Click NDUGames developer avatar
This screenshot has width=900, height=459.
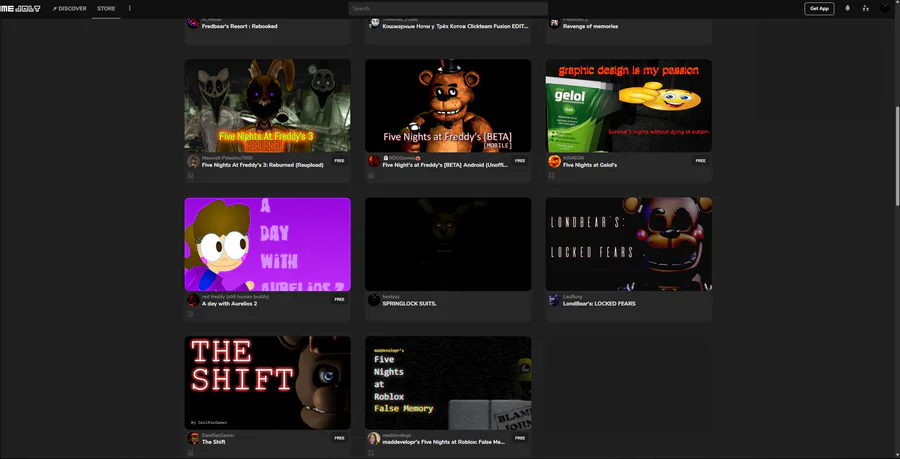[374, 161]
